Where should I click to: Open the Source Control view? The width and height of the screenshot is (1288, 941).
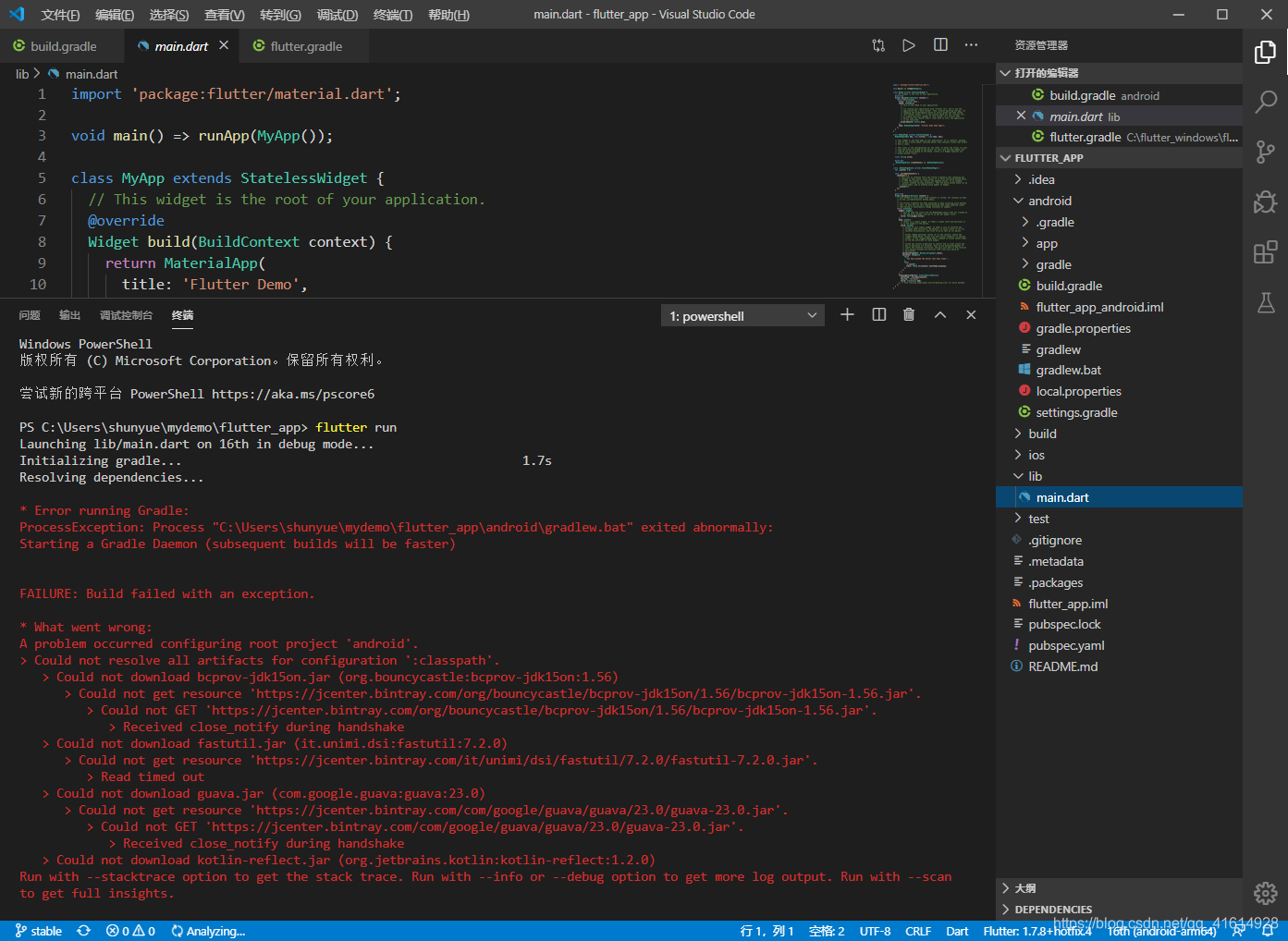tap(1265, 153)
